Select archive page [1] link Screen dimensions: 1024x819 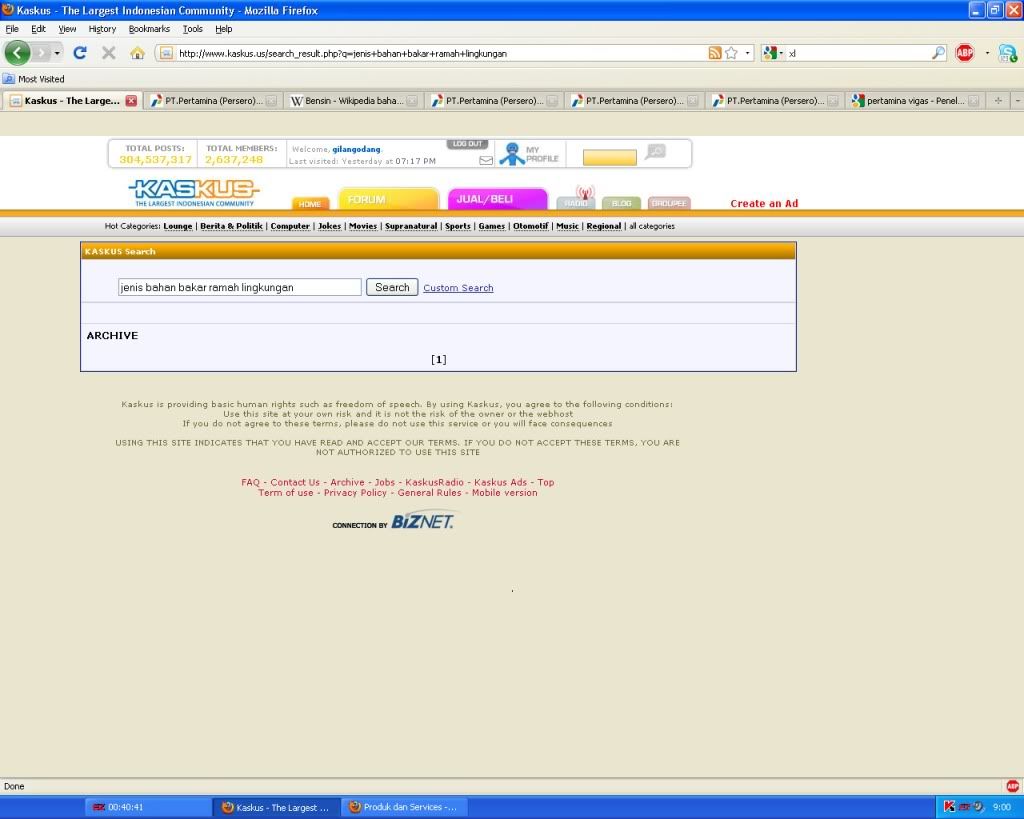(x=439, y=360)
